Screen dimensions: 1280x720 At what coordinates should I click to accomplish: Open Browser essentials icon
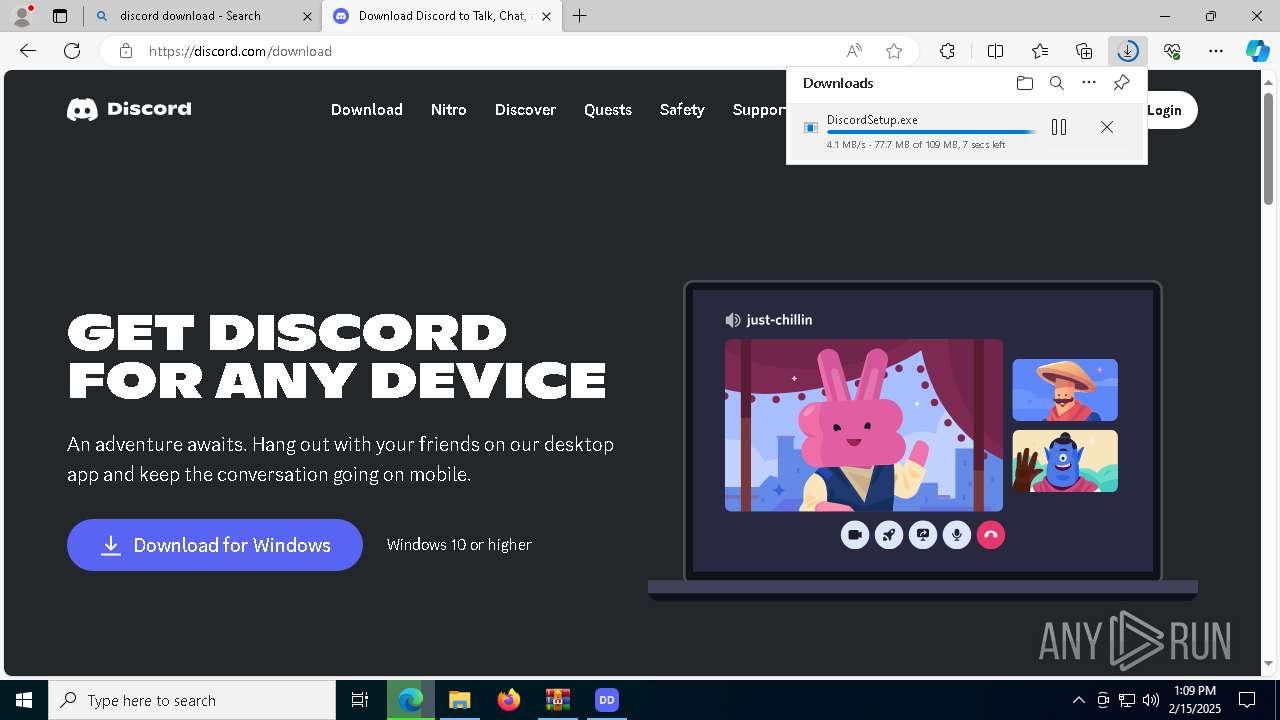(x=1172, y=51)
